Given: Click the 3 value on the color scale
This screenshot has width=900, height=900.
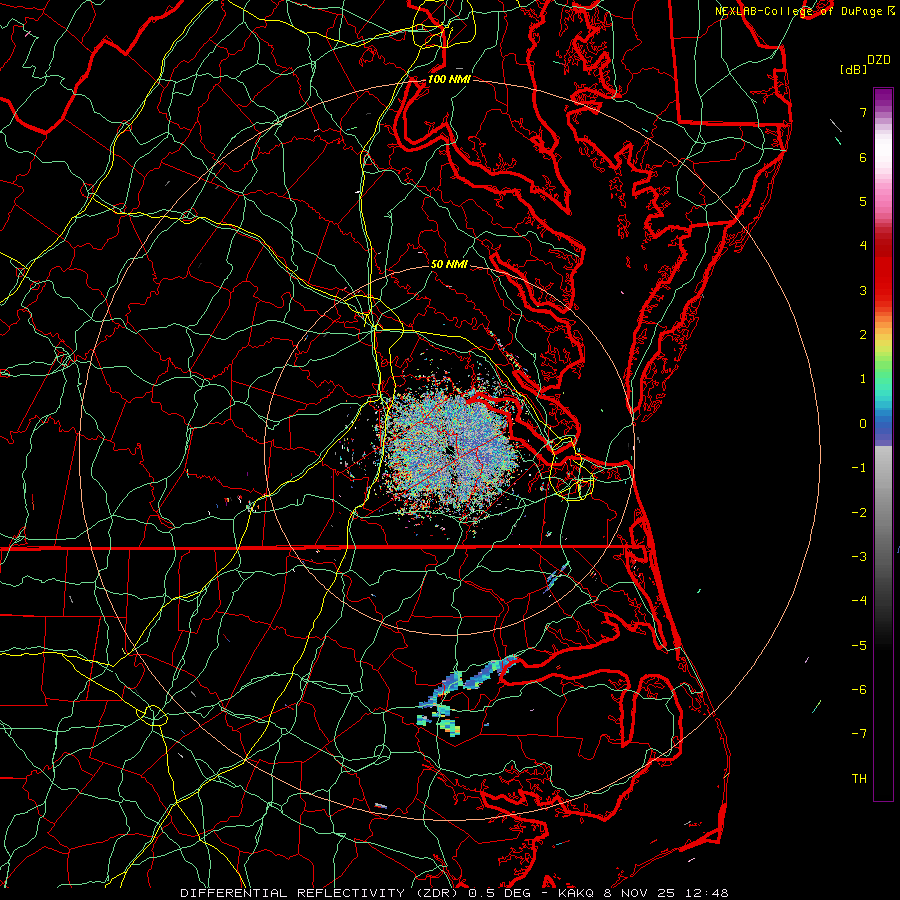Looking at the screenshot, I should click(863, 290).
